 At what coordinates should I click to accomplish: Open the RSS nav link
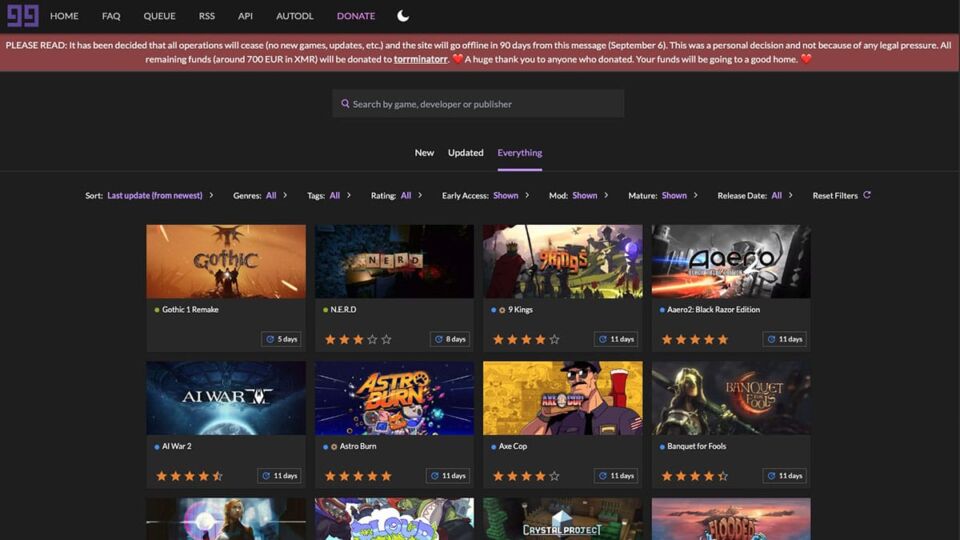tap(206, 16)
